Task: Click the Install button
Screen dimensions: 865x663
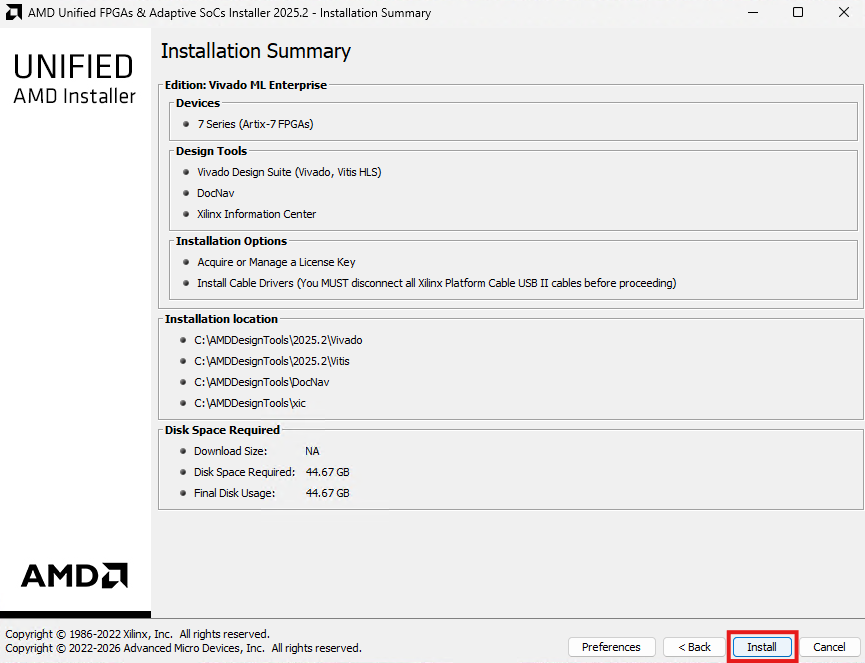Action: click(762, 647)
